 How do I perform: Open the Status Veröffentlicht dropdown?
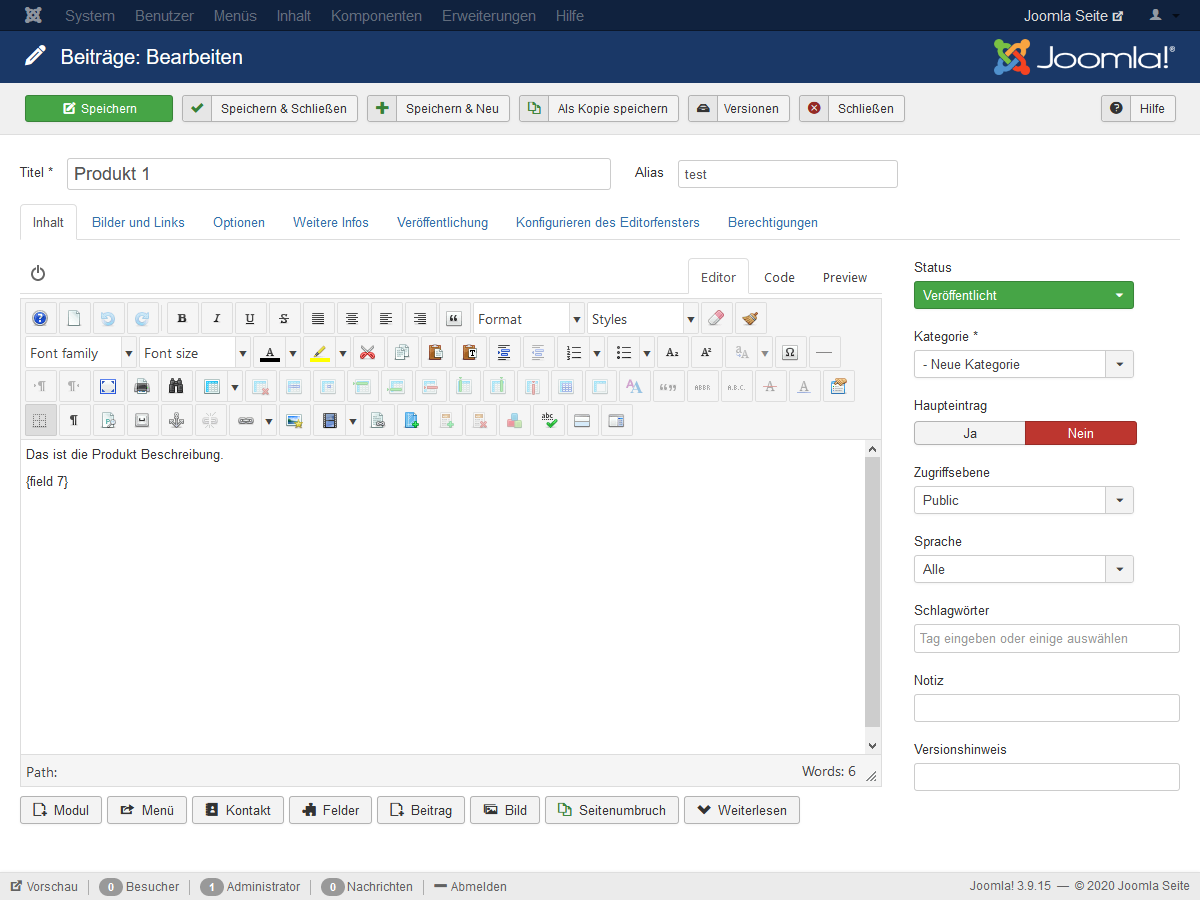pos(1024,295)
